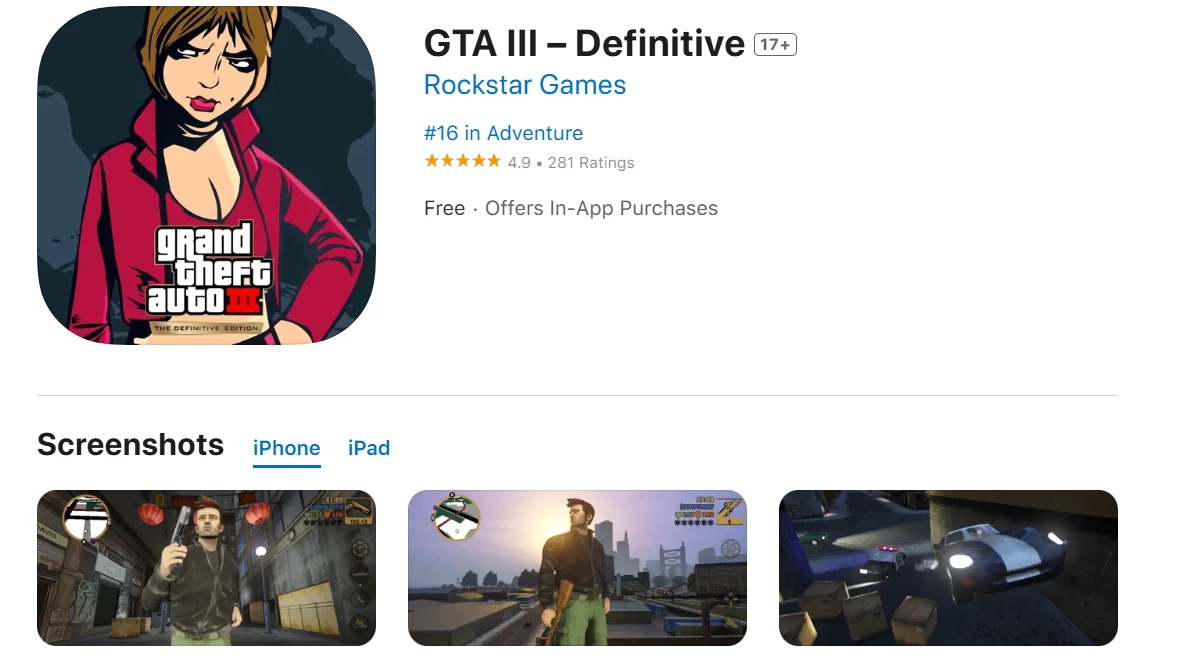Click the Free price label
The width and height of the screenshot is (1180, 666).
point(444,208)
